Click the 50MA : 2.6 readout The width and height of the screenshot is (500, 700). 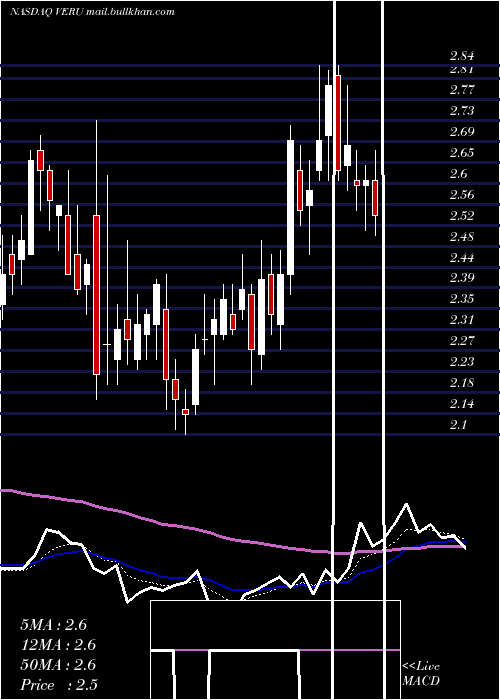click(x=58, y=665)
